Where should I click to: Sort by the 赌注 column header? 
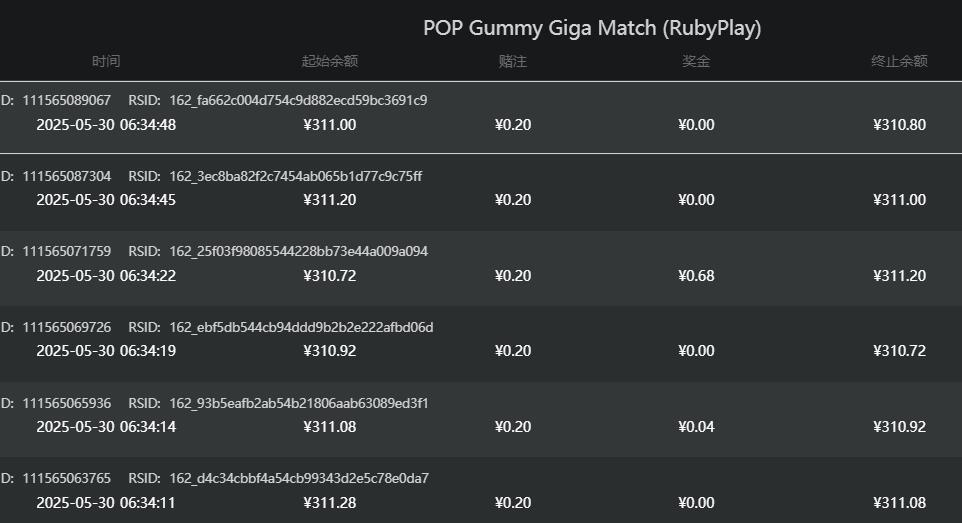pyautogui.click(x=512, y=61)
